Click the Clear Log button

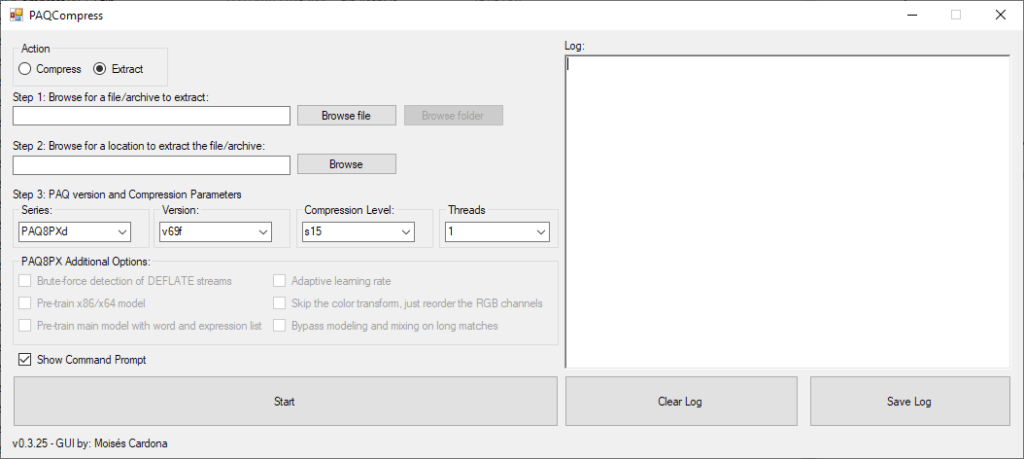point(681,401)
